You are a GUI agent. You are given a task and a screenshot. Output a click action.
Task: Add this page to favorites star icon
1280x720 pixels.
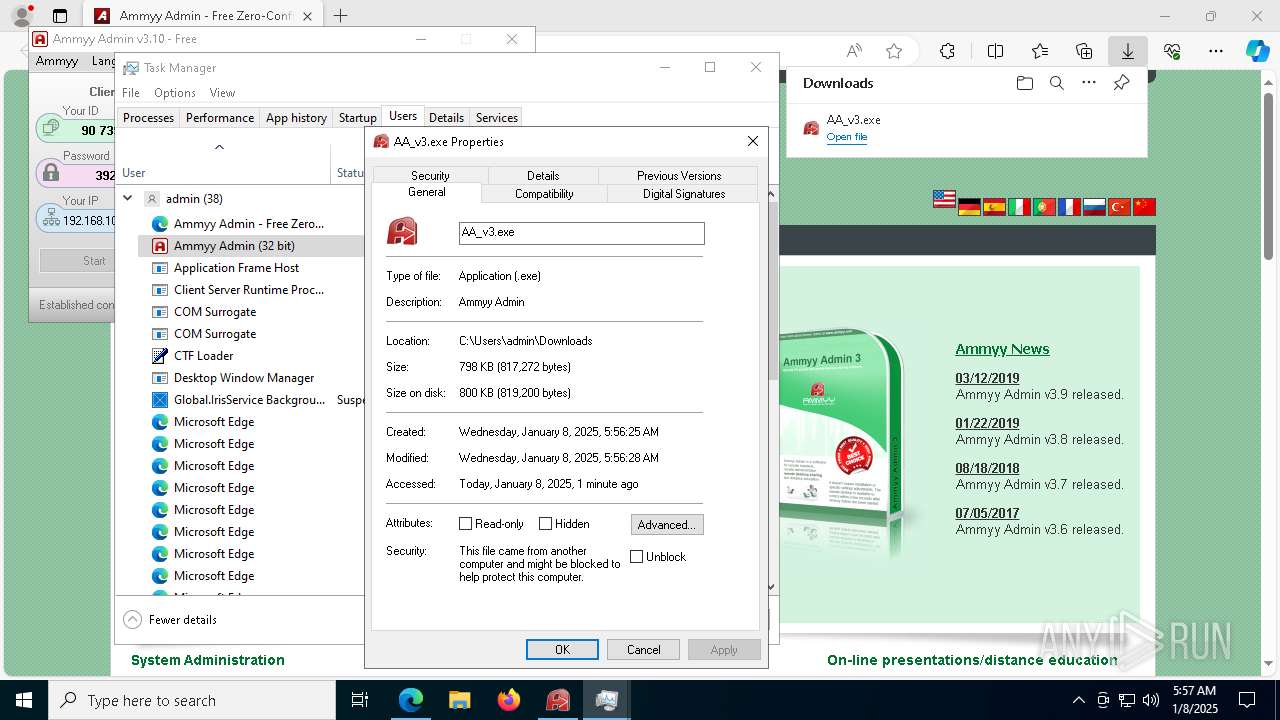(894, 51)
